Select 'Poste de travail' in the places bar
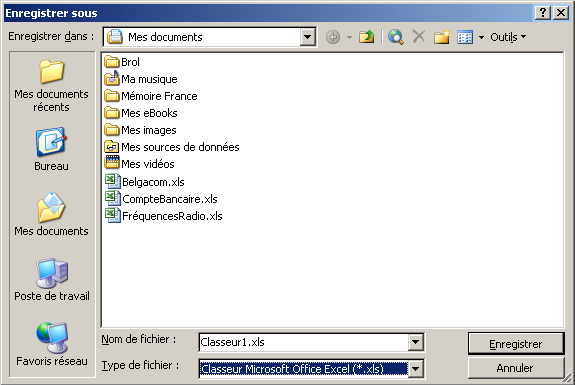The image size is (575, 385). [x=52, y=279]
